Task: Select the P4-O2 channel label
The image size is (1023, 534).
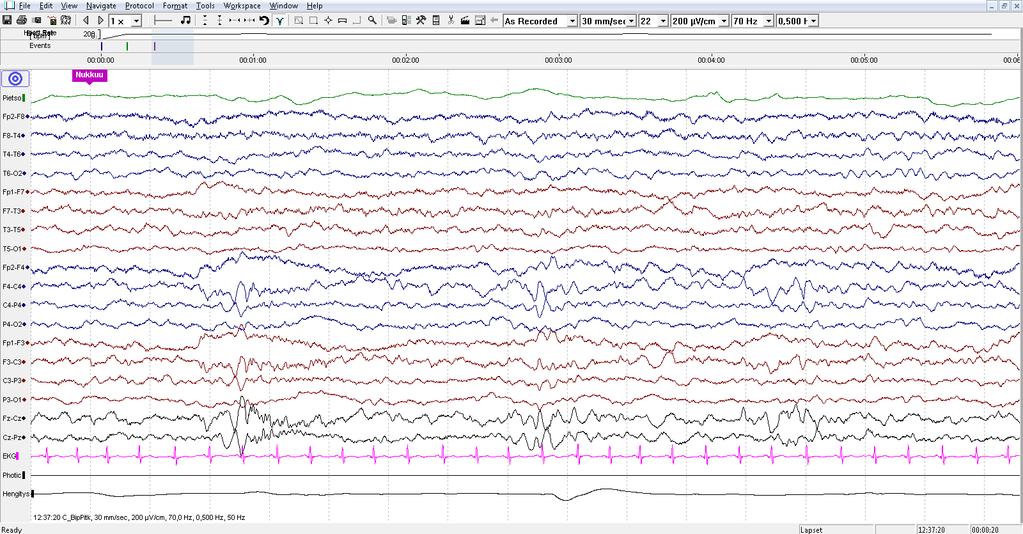Action: coord(14,324)
